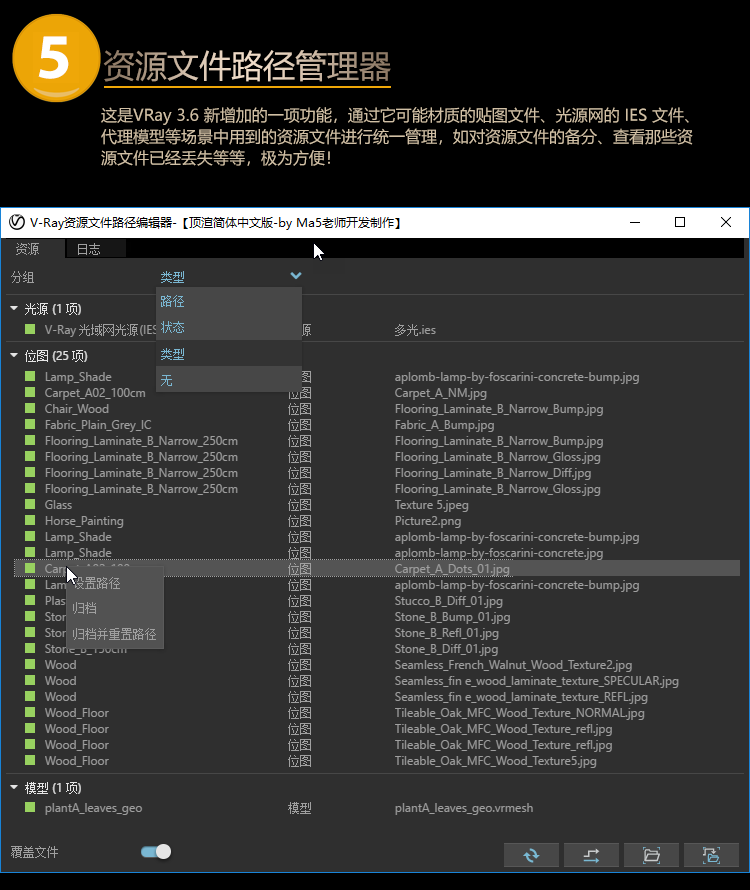
Task: Select the Chair_Wood asset row
Action: point(376,409)
